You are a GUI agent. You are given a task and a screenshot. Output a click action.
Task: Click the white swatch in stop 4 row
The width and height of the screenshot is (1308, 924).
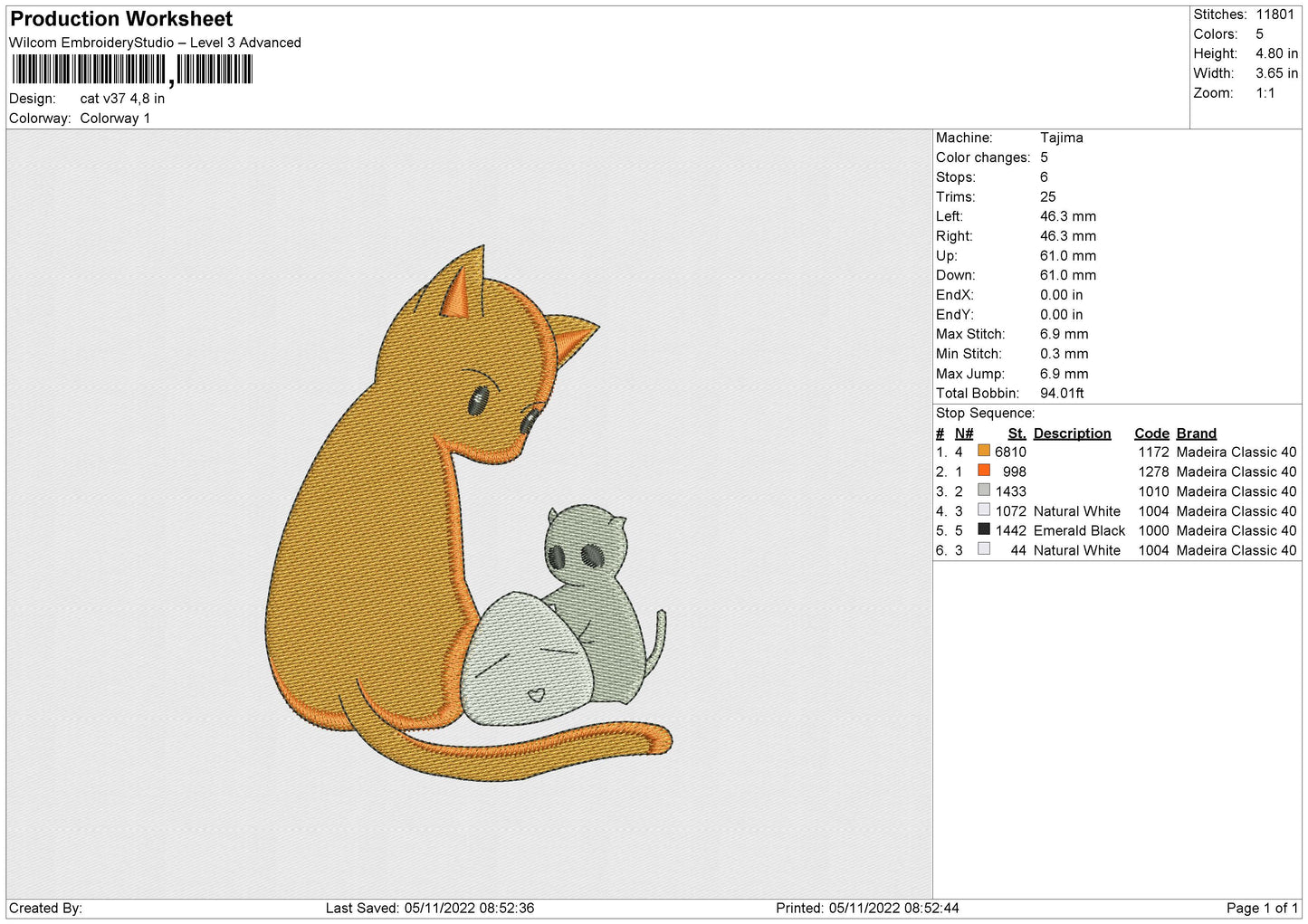[984, 510]
